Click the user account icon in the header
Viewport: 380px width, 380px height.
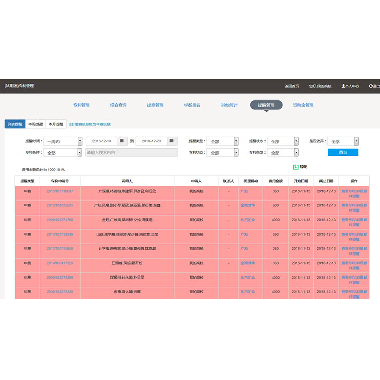(343, 86)
